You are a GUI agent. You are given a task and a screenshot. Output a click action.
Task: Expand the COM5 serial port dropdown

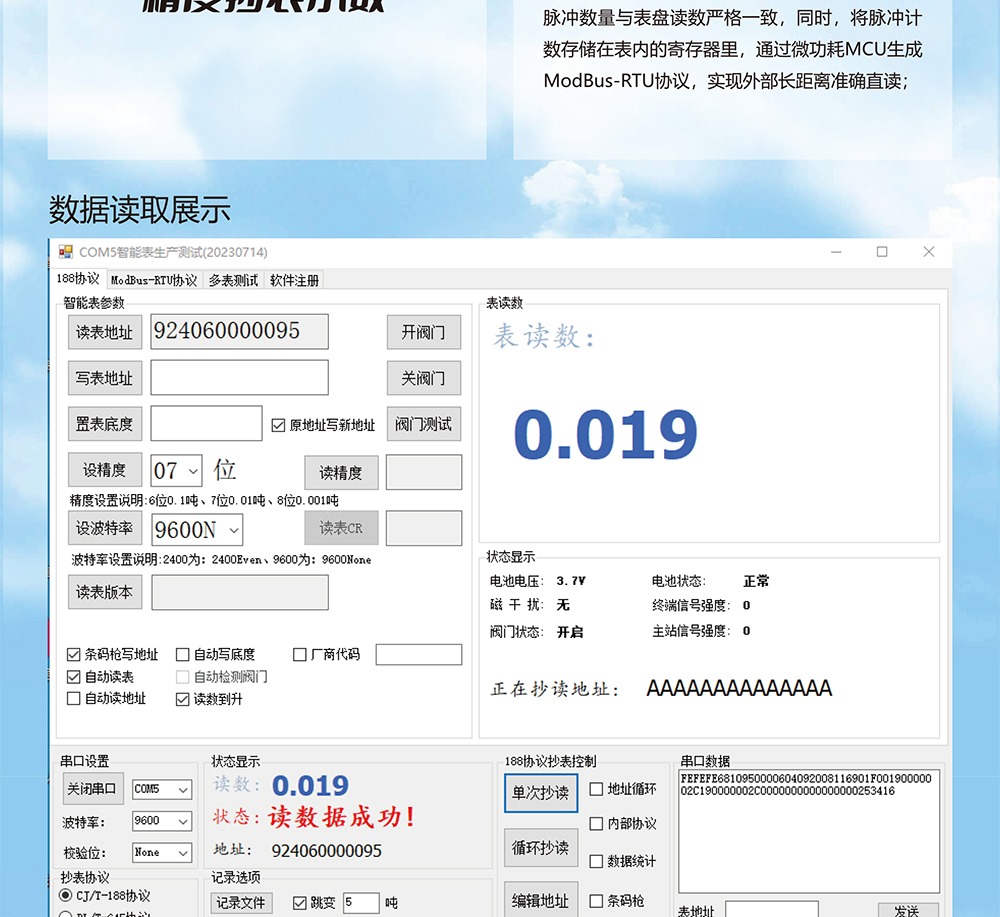pyautogui.click(x=162, y=789)
